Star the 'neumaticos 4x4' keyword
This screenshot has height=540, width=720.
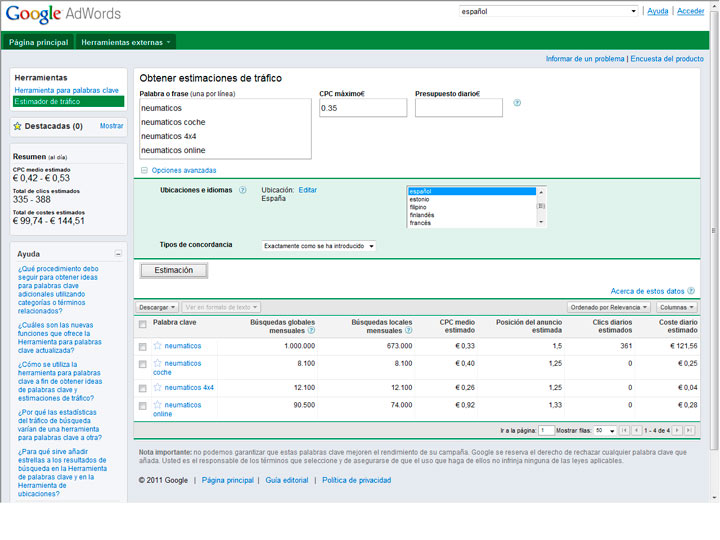pyautogui.click(x=157, y=387)
